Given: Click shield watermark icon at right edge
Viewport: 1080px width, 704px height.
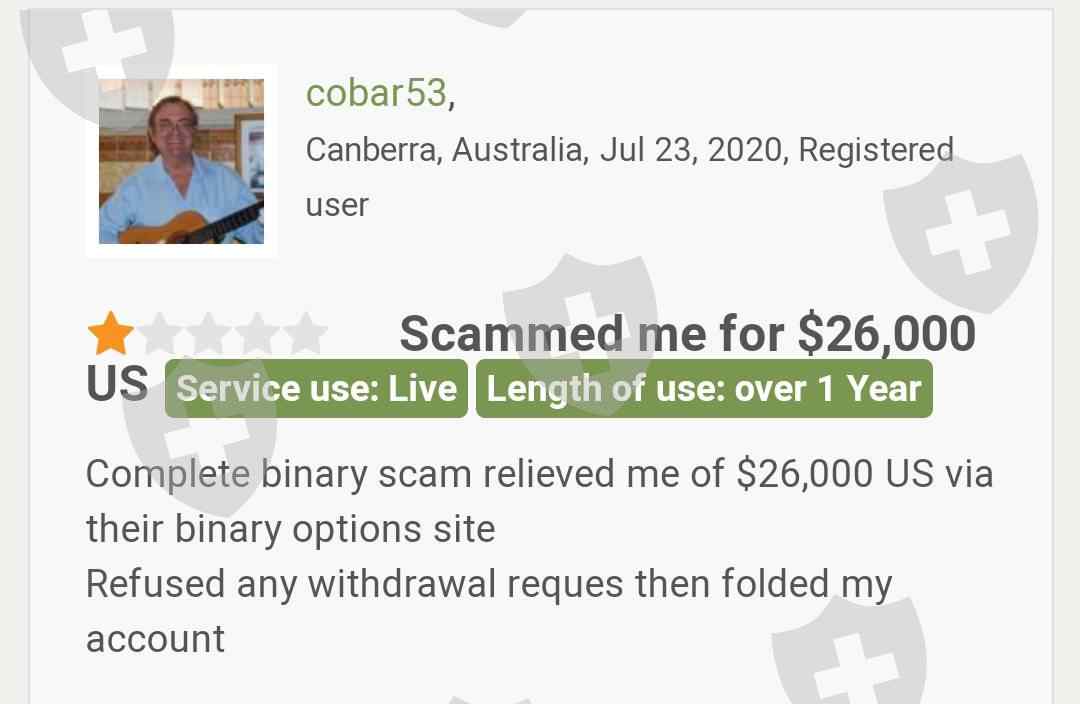Looking at the screenshot, I should [x=963, y=232].
